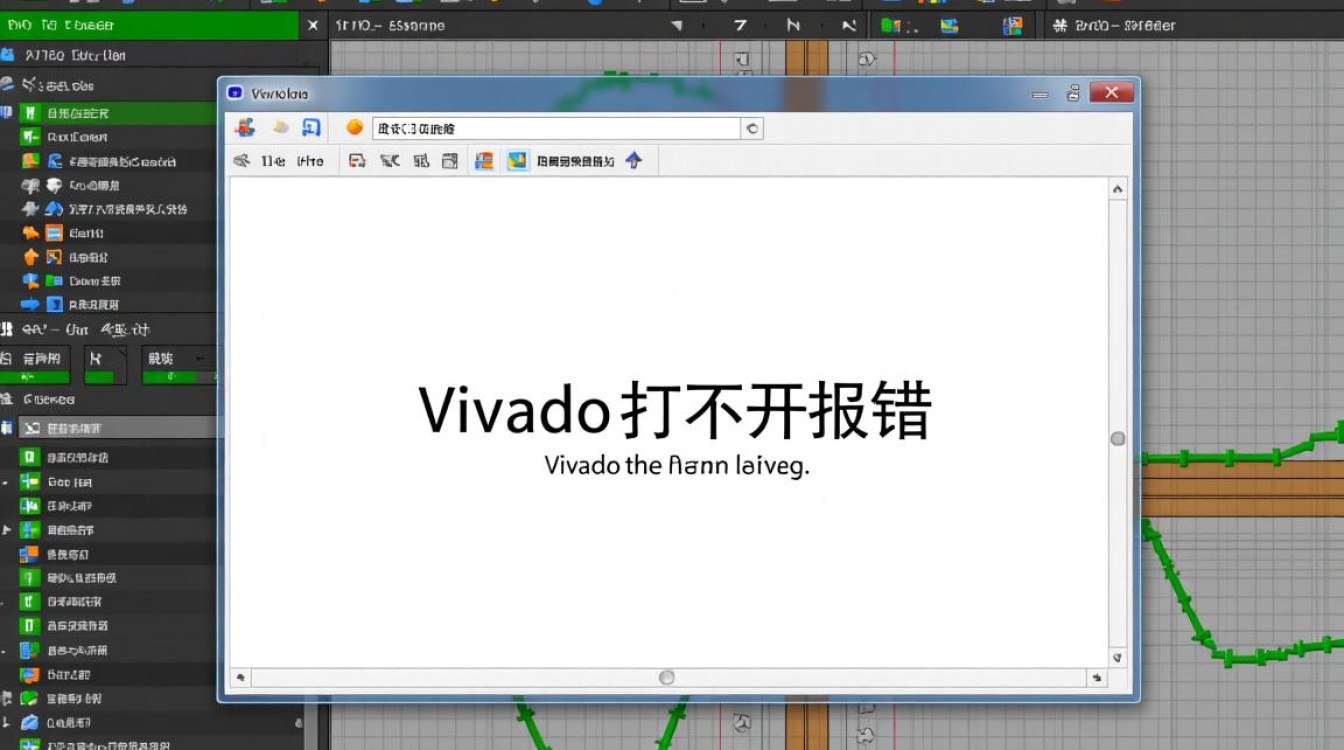Screen dimensions: 1344x750
Task: Click the blue app icon in dialog title bar
Action: coord(235,93)
